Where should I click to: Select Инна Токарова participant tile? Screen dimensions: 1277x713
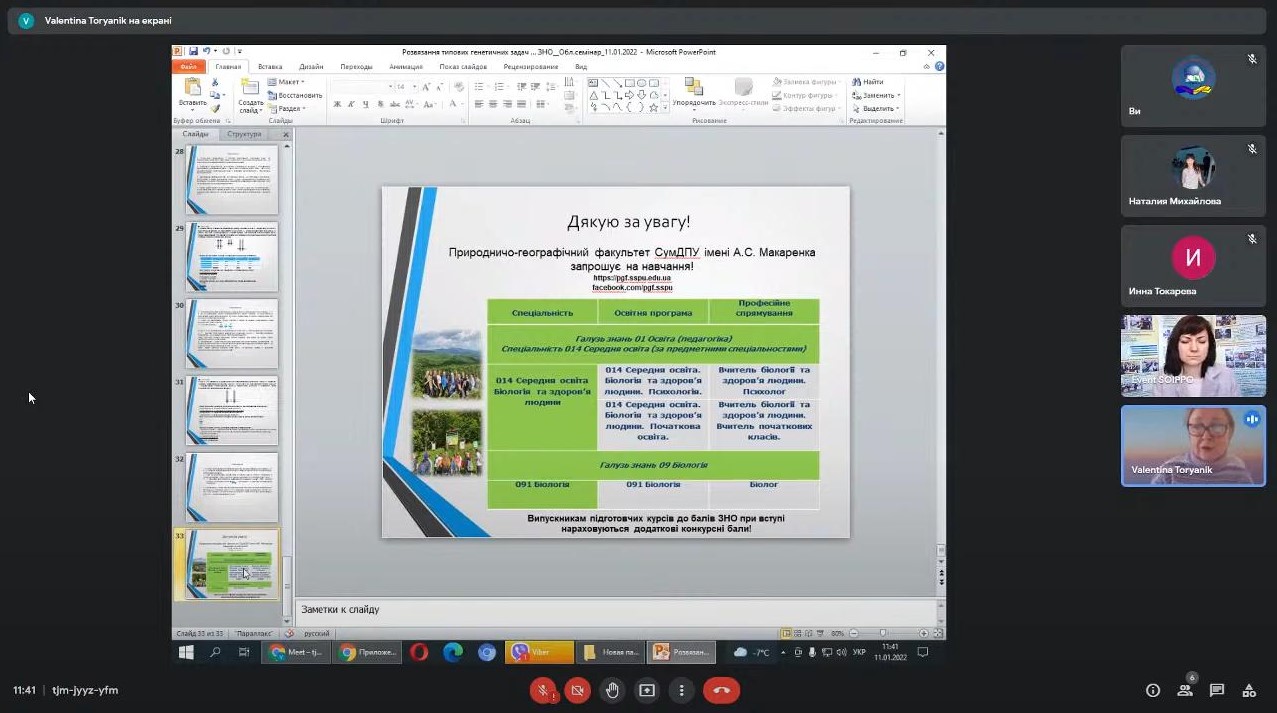[1193, 265]
